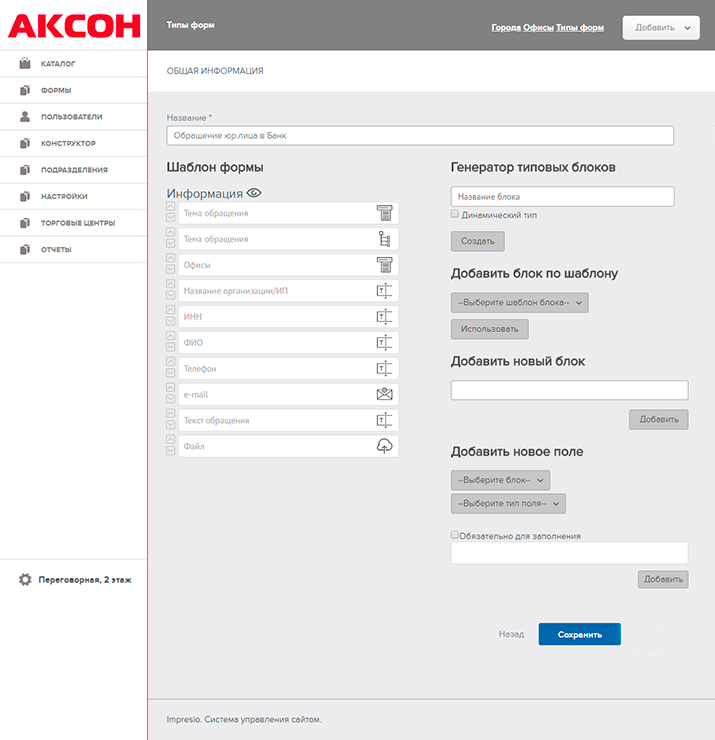Click the email envelope field-type icon

click(x=385, y=394)
